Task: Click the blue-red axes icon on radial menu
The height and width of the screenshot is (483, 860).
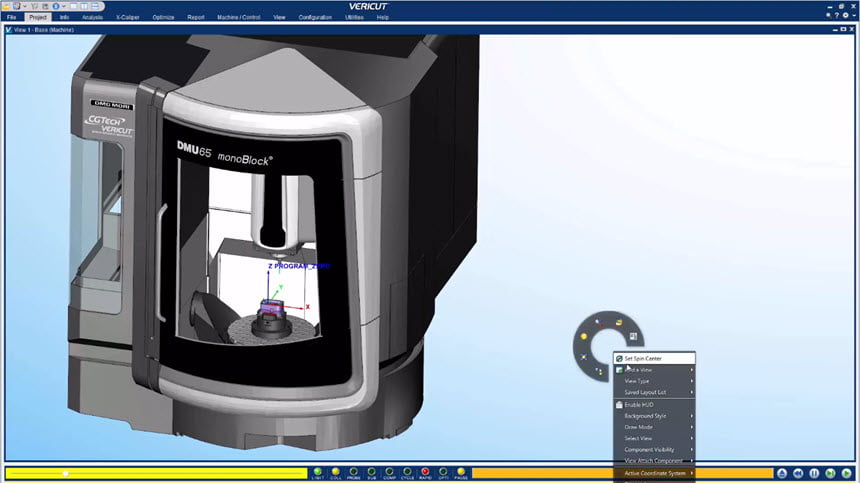Action: pos(599,323)
